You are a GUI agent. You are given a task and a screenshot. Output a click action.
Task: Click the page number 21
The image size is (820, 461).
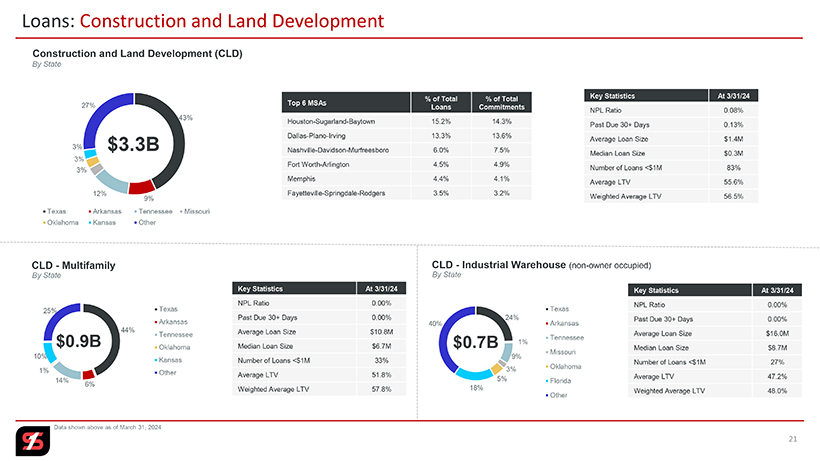tap(793, 439)
